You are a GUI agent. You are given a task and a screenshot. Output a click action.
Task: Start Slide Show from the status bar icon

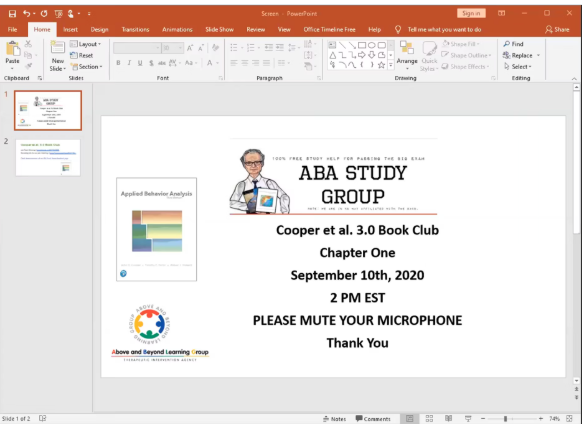click(x=468, y=418)
